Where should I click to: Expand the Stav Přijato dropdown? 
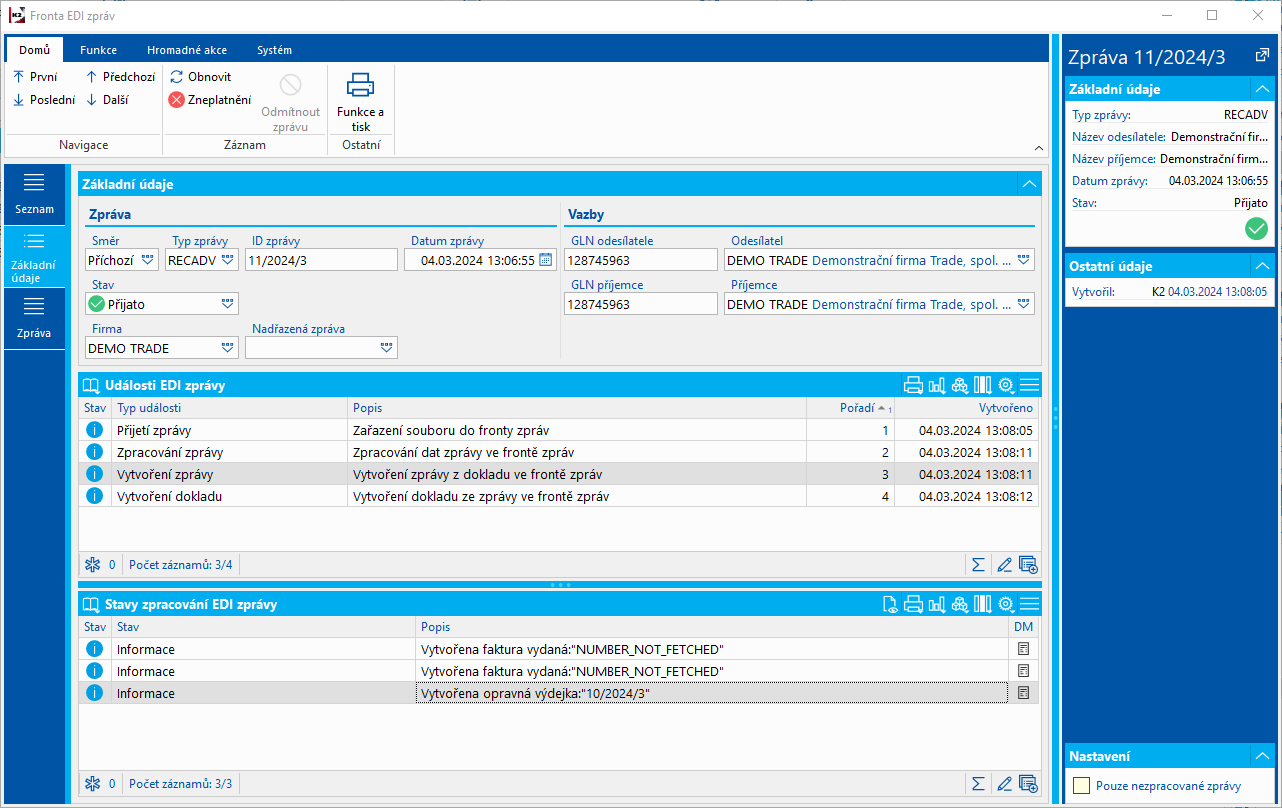[227, 304]
